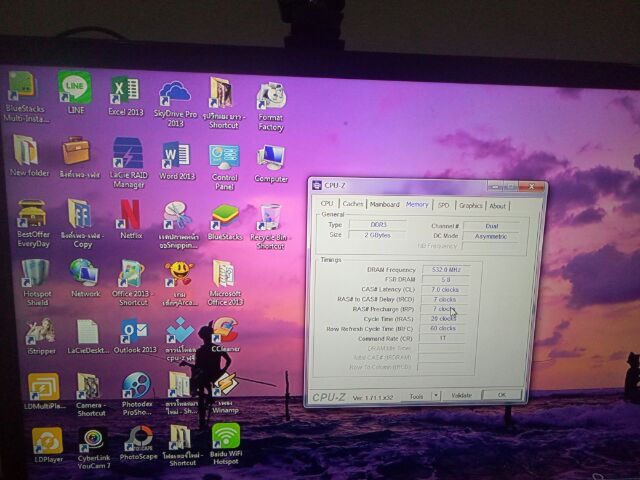Screen dimensions: 640x480
Task: Open the Mainboard tab
Action: click(x=384, y=204)
